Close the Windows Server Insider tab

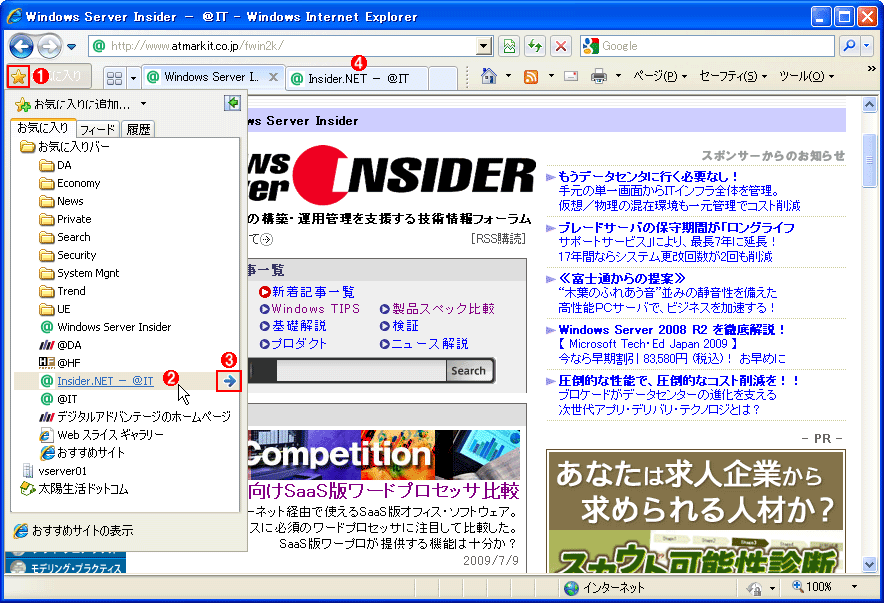pos(273,77)
